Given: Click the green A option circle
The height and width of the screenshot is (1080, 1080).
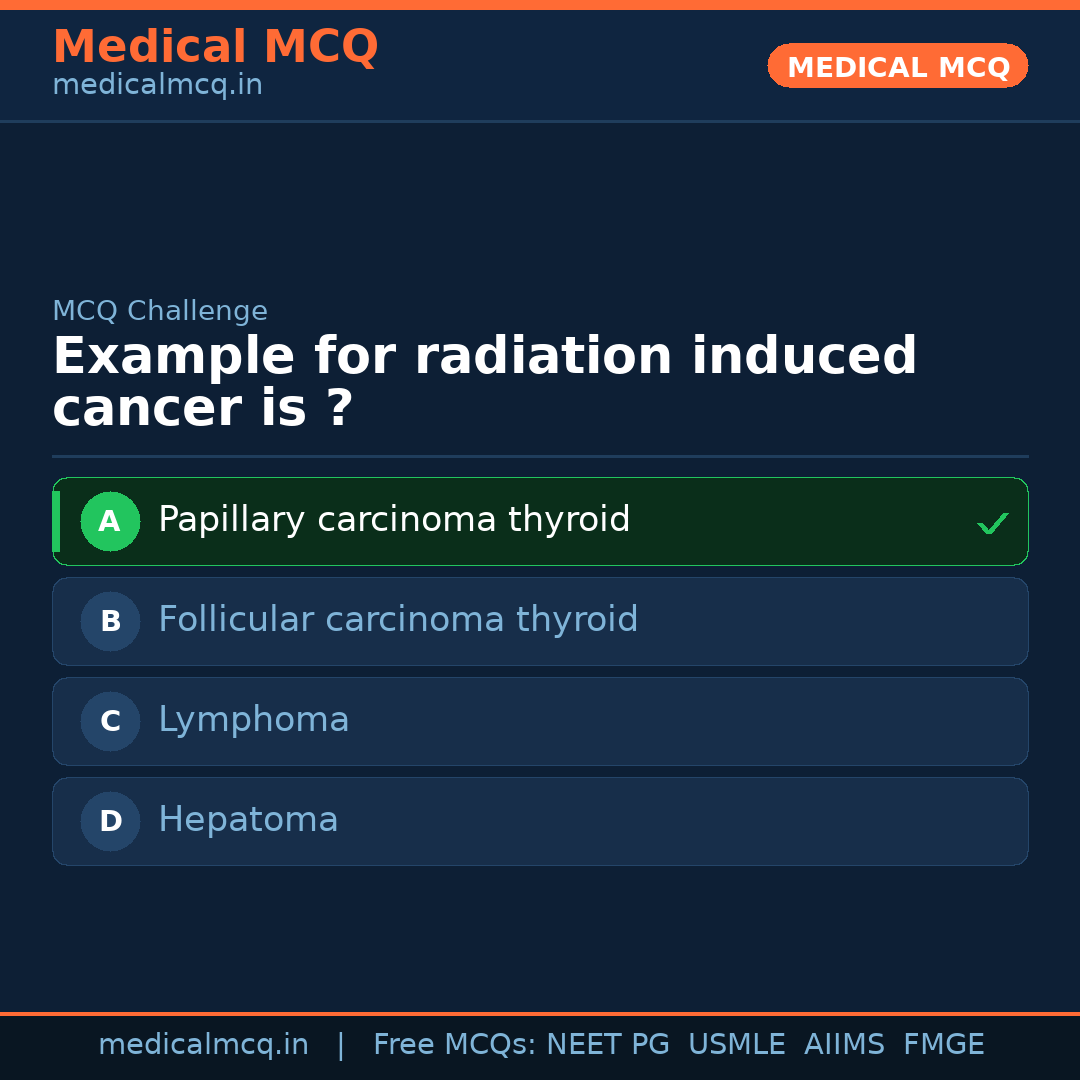Looking at the screenshot, I should [x=110, y=521].
